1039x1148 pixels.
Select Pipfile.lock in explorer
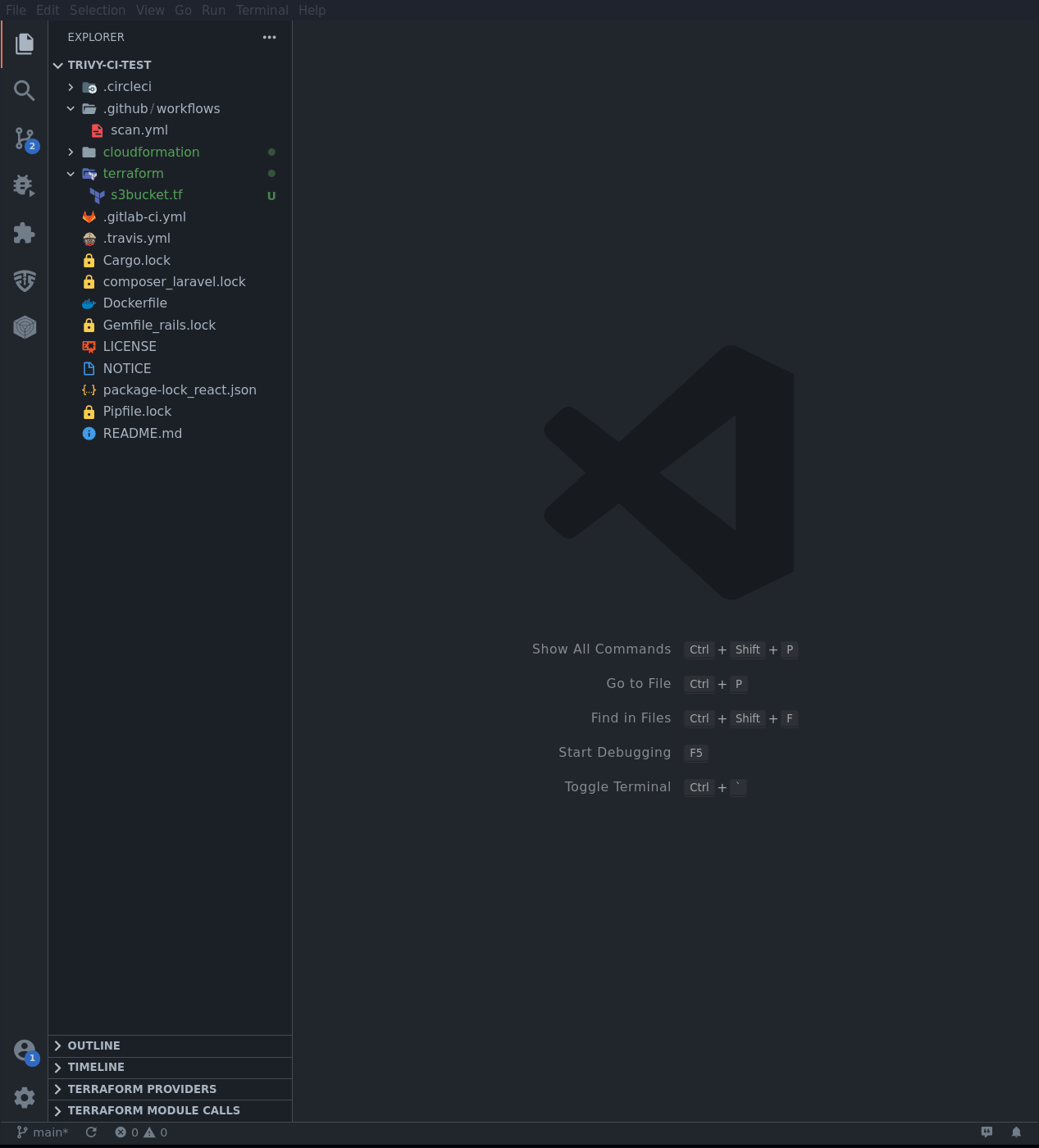pos(170,412)
